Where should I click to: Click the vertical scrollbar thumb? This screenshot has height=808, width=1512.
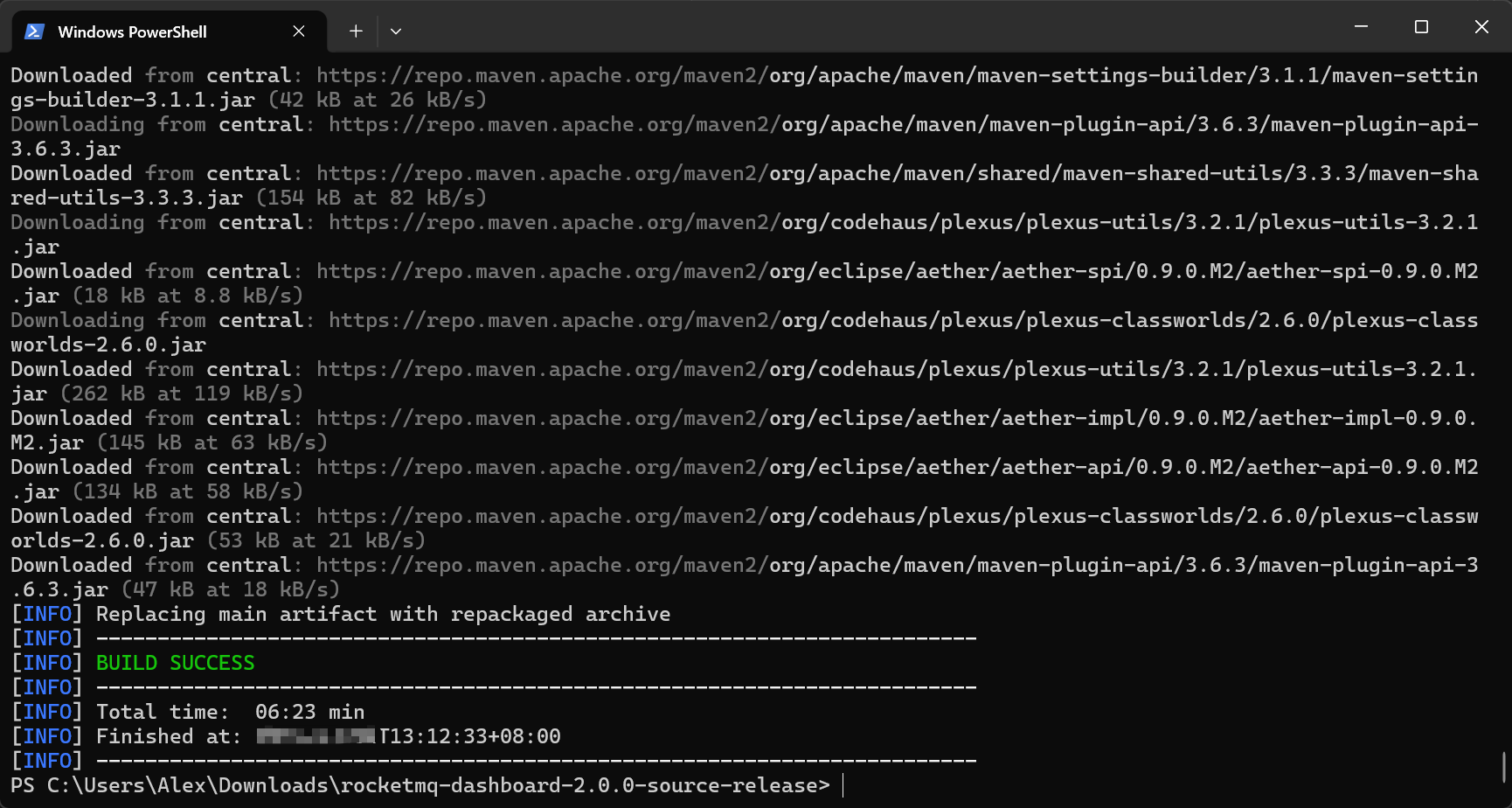(1504, 767)
